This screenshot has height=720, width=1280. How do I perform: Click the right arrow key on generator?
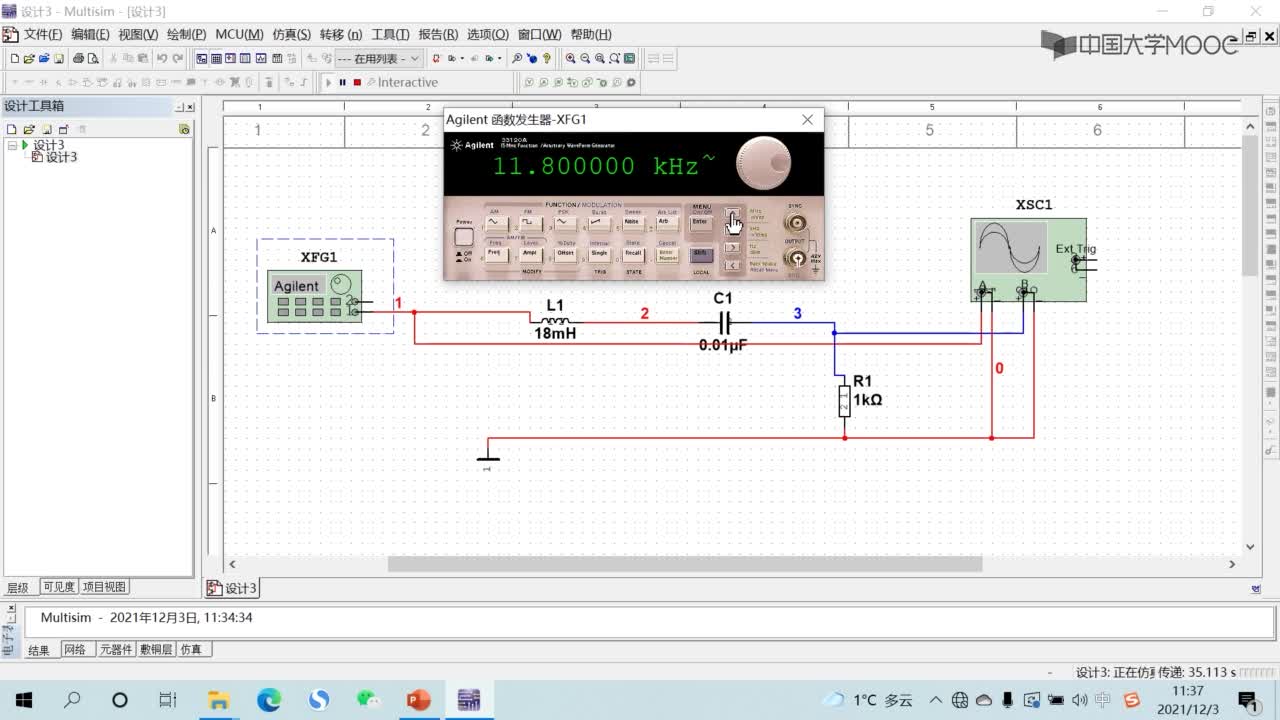pyautogui.click(x=732, y=247)
